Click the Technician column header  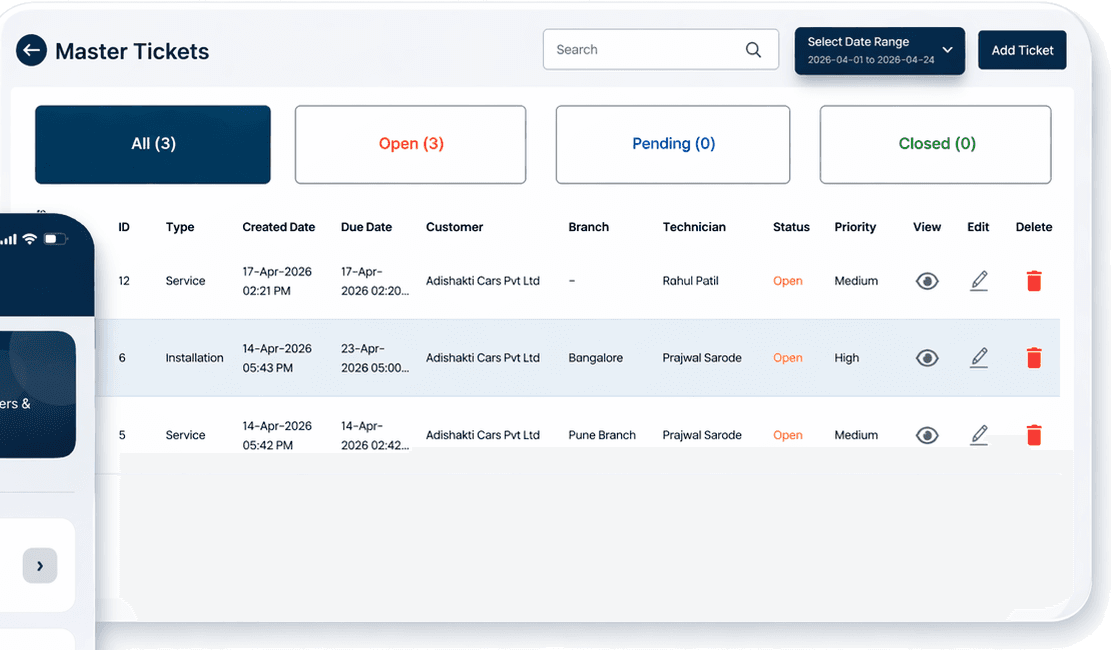coord(694,227)
